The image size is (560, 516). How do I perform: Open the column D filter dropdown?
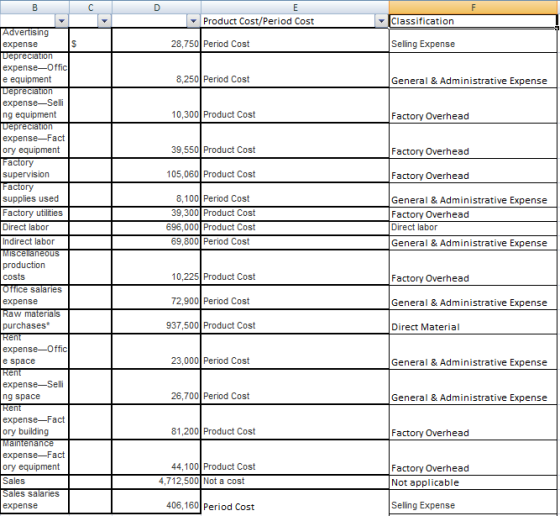(x=193, y=21)
